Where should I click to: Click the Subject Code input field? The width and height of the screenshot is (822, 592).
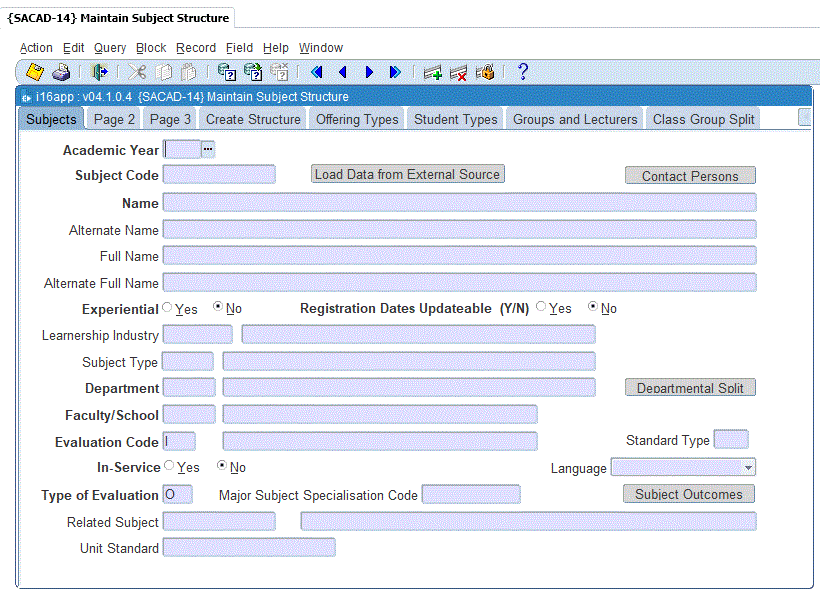coord(219,175)
